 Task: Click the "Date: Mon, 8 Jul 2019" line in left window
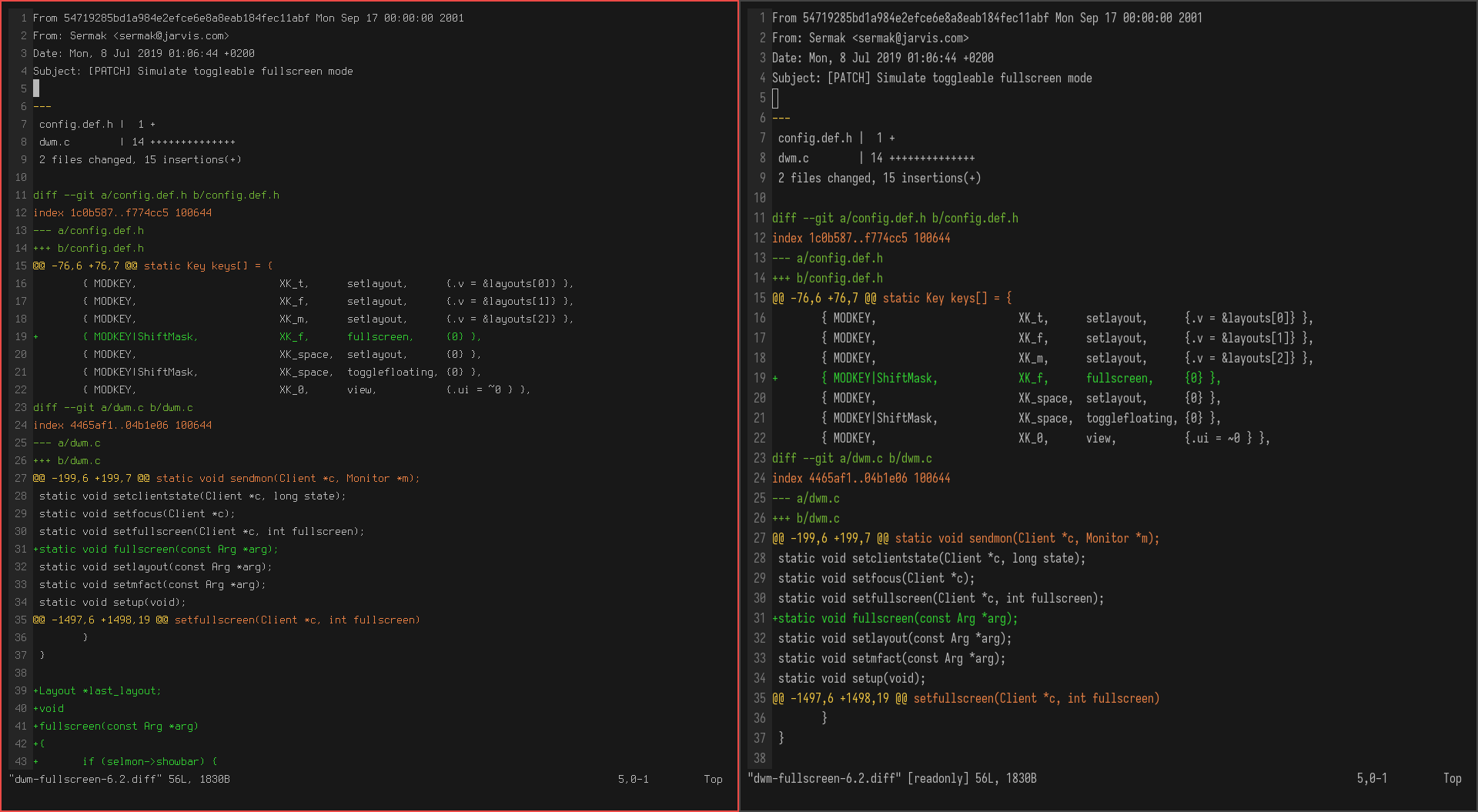point(144,53)
